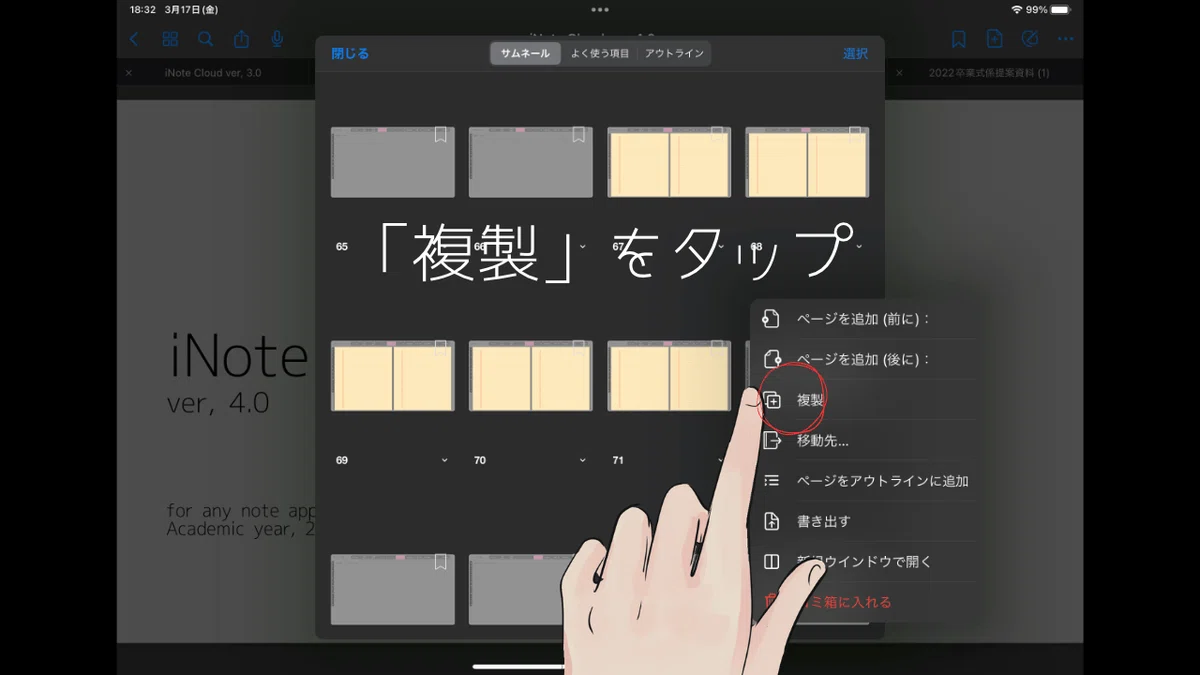Toggle bookmark on page 66 thumbnail
Viewport: 1200px width, 675px height.
[578, 136]
